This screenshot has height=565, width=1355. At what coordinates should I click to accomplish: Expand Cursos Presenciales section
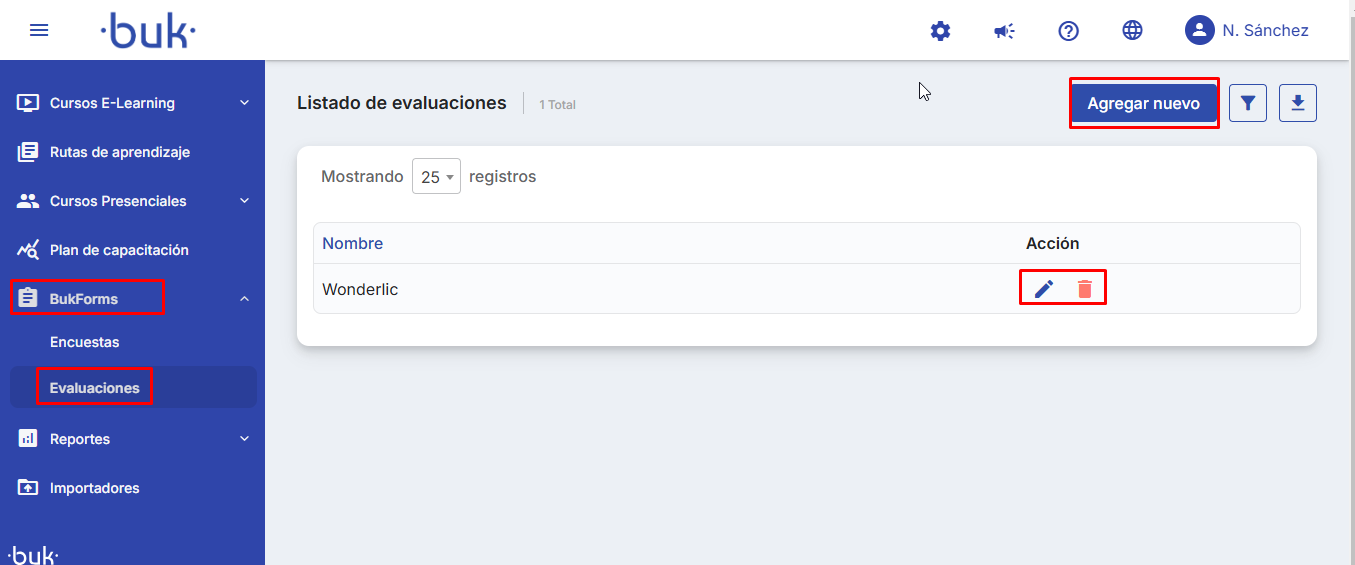click(x=133, y=201)
